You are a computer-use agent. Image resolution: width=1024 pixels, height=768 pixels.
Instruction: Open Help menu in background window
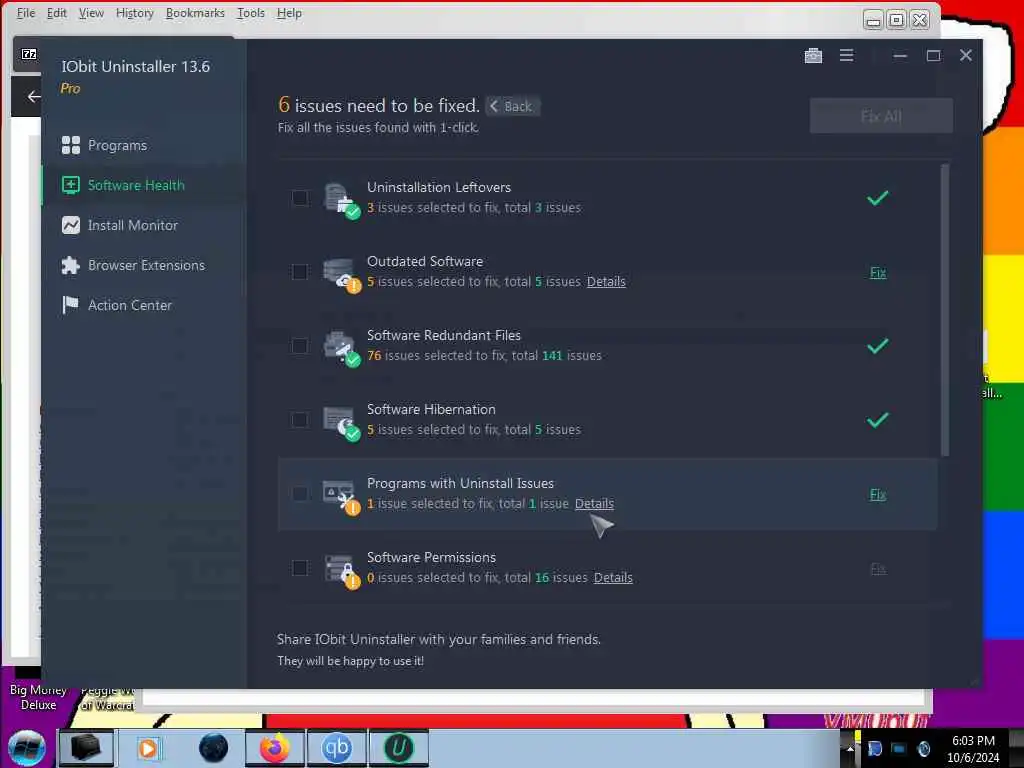[x=289, y=13]
